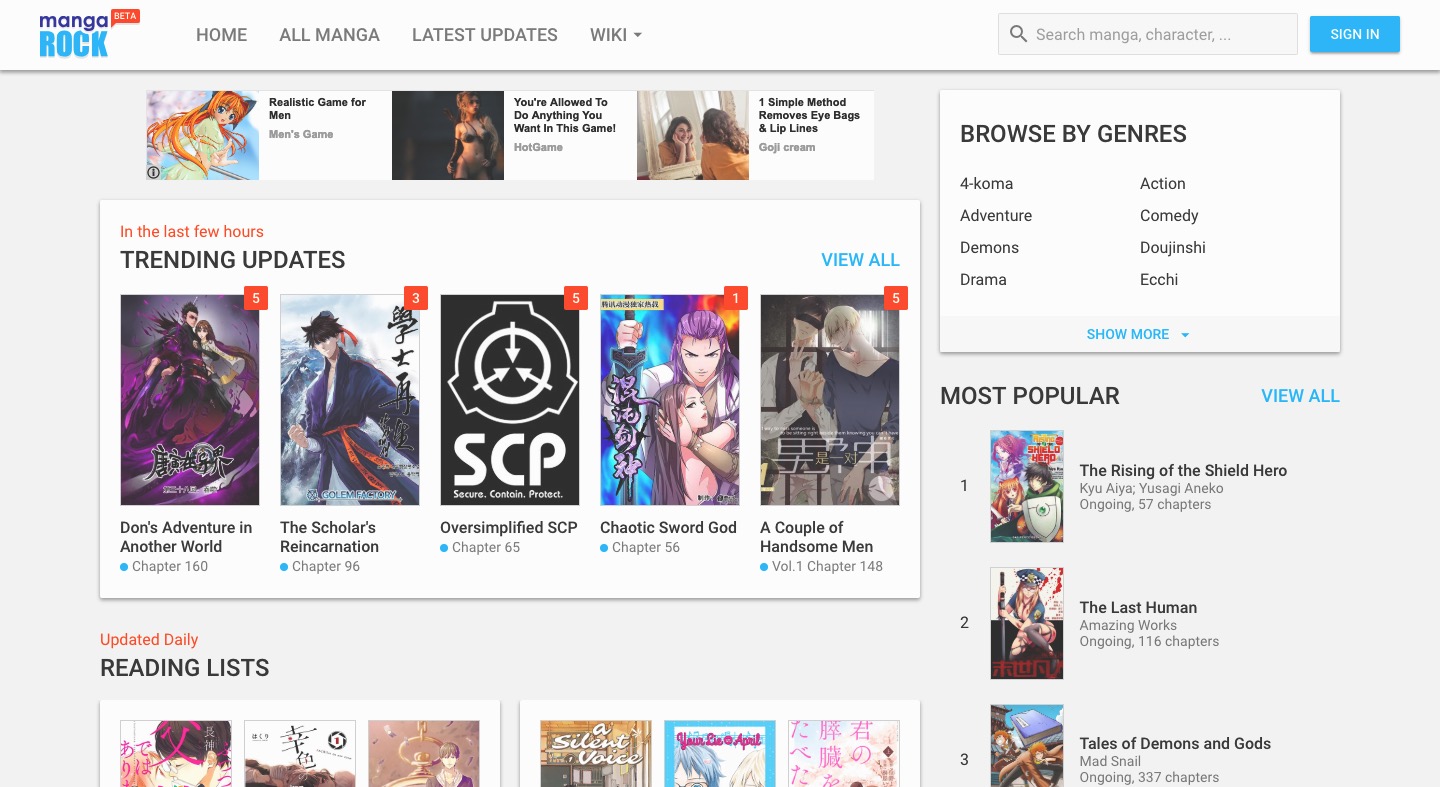This screenshot has height=787, width=1440.
Task: Click badge 5 on Don's Adventure cover
Action: 256,298
